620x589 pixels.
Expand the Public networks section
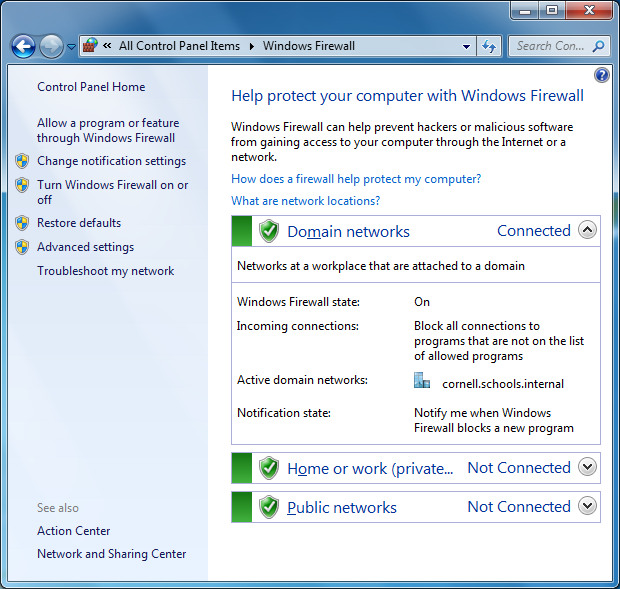coord(588,506)
